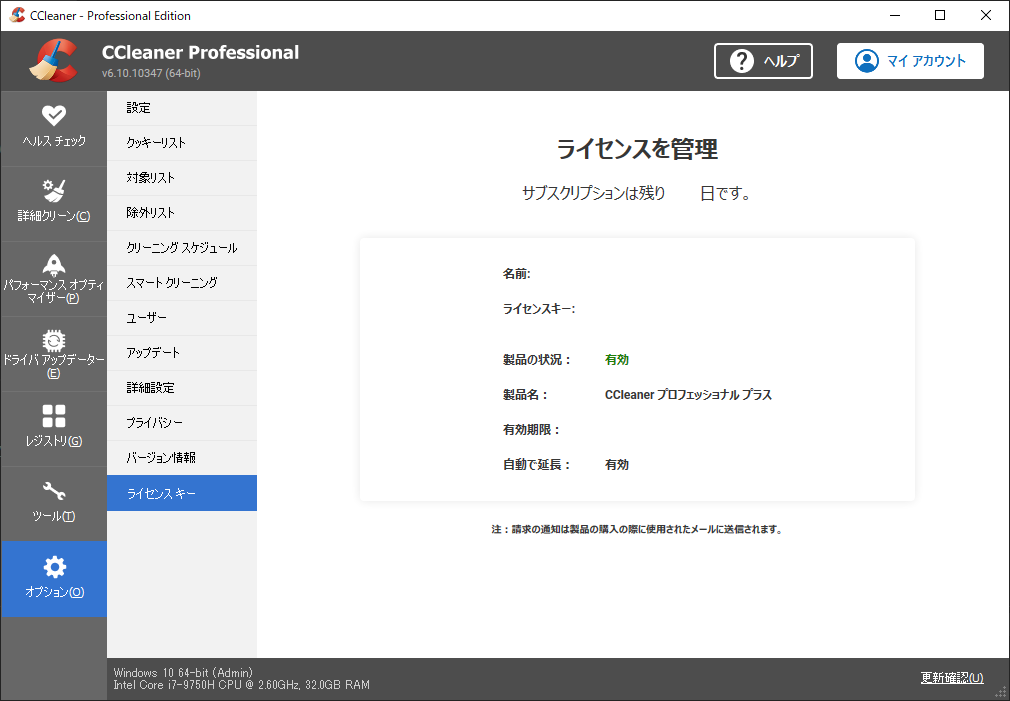The image size is (1010, 701).
Task: Open Health Check heart icon
Action: (54, 115)
